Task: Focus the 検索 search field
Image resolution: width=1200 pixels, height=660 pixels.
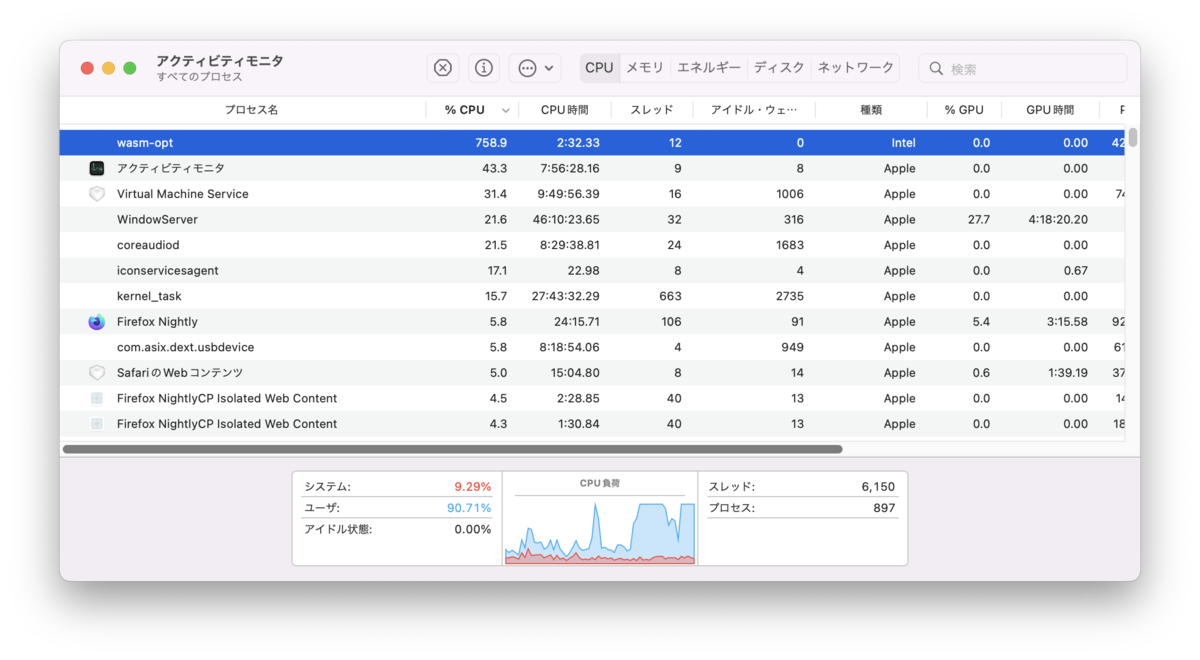Action: pyautogui.click(x=1023, y=69)
